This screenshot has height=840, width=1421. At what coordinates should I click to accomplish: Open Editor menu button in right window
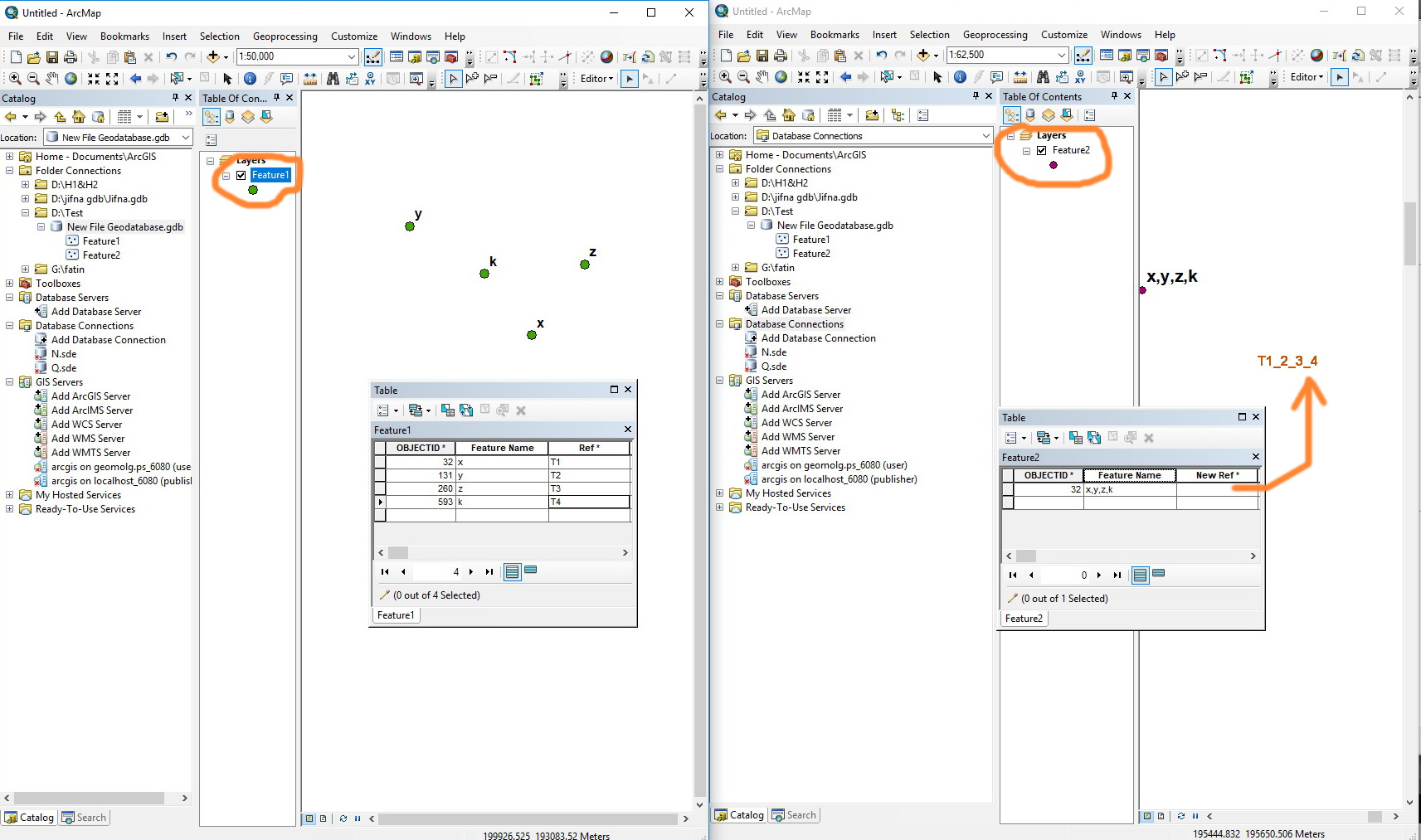1307,77
